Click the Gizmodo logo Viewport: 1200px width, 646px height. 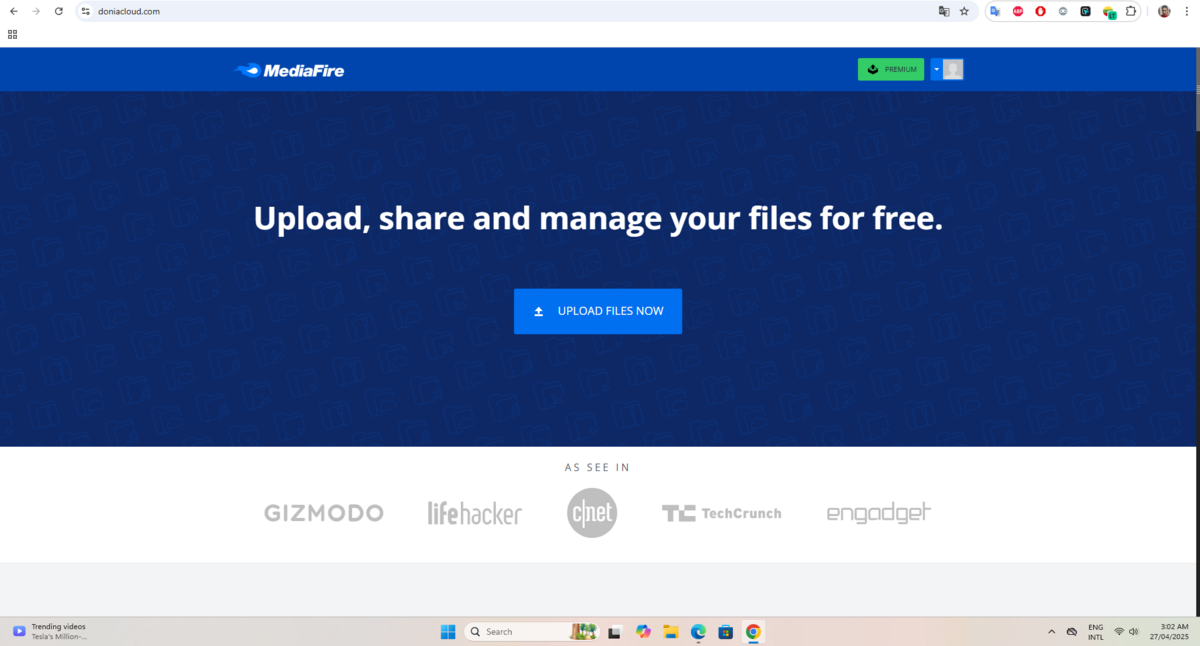(324, 513)
